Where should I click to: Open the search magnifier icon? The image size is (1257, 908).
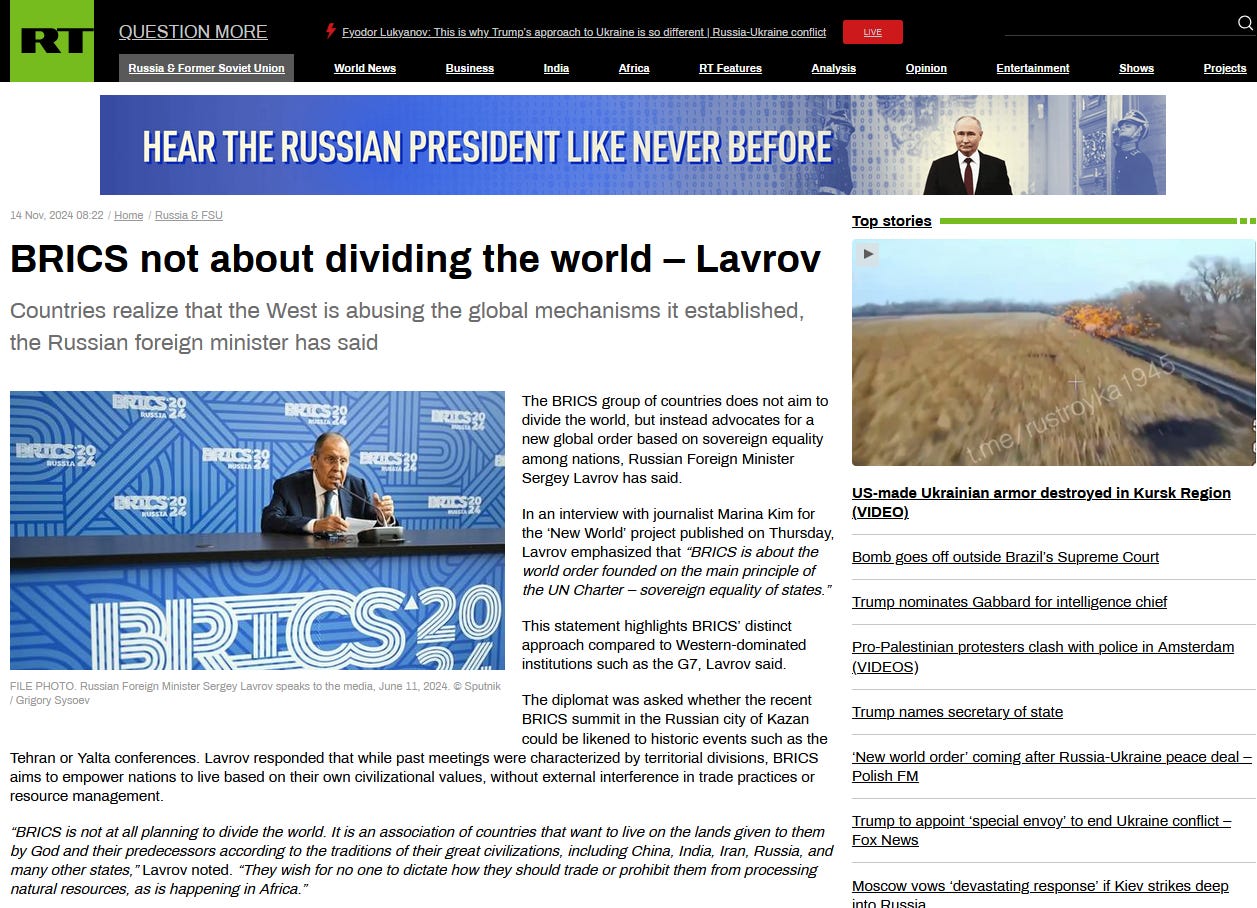click(1245, 24)
